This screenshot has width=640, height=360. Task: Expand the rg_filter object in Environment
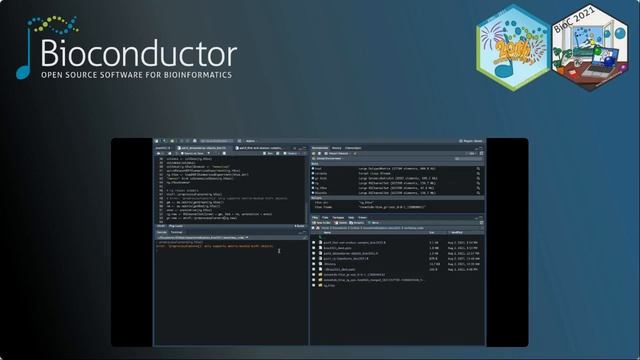click(313, 188)
